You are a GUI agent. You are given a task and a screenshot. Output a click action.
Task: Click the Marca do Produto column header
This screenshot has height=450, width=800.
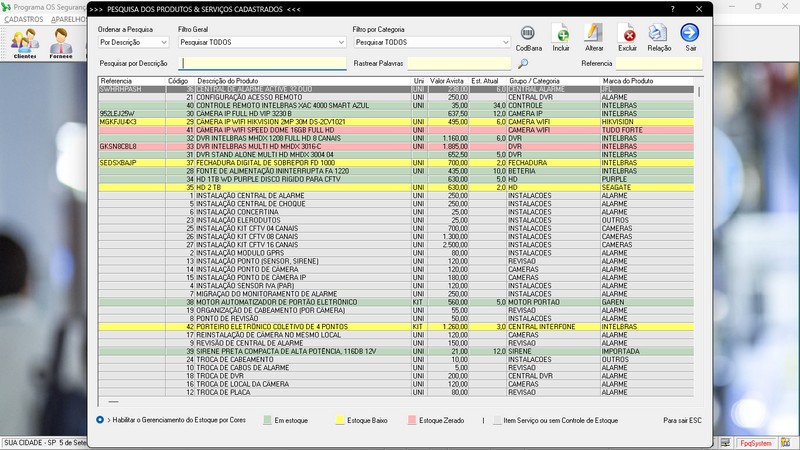(x=647, y=81)
